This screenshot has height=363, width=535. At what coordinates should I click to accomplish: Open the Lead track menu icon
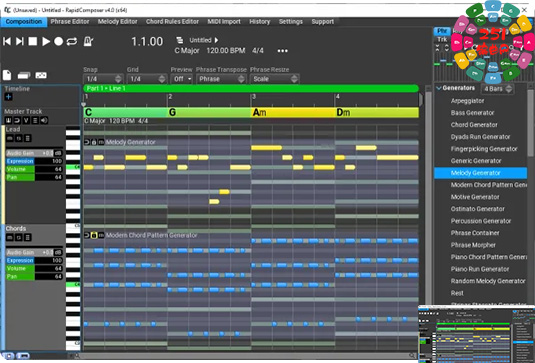(28, 138)
